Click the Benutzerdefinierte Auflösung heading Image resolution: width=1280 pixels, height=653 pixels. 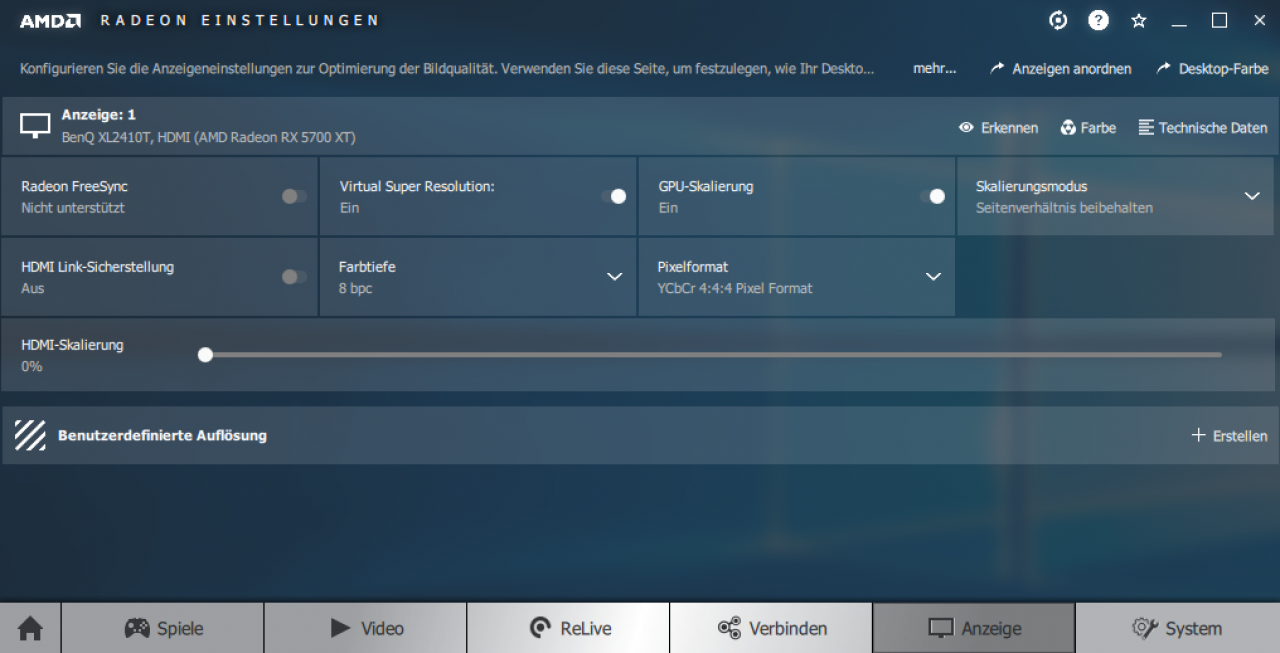(x=162, y=435)
